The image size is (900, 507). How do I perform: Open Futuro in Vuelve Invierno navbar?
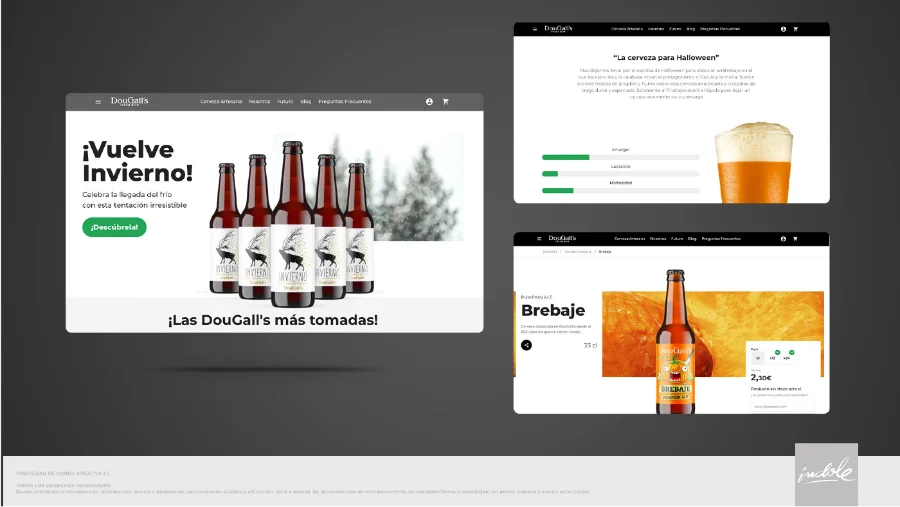point(285,102)
